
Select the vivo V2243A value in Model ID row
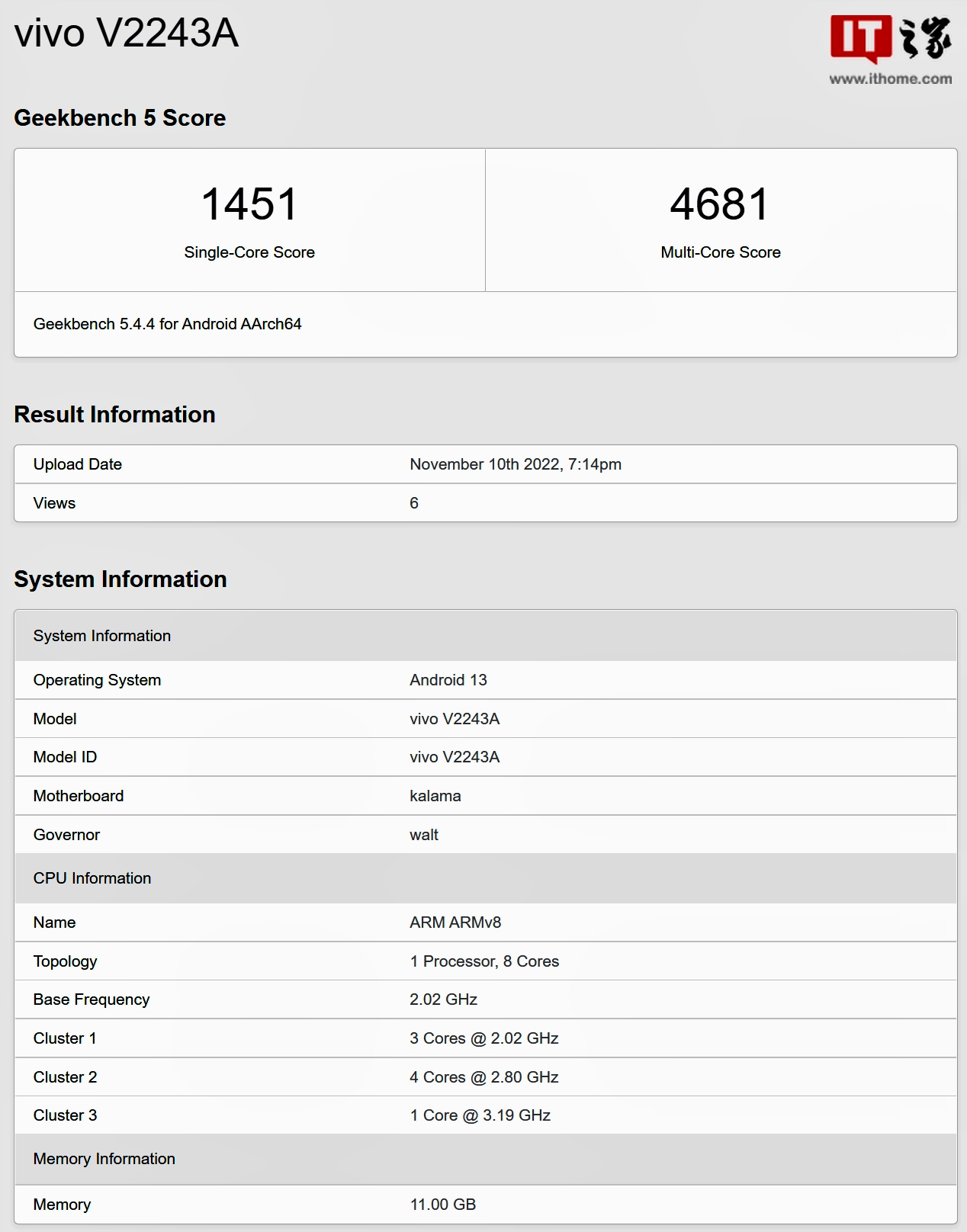click(455, 757)
